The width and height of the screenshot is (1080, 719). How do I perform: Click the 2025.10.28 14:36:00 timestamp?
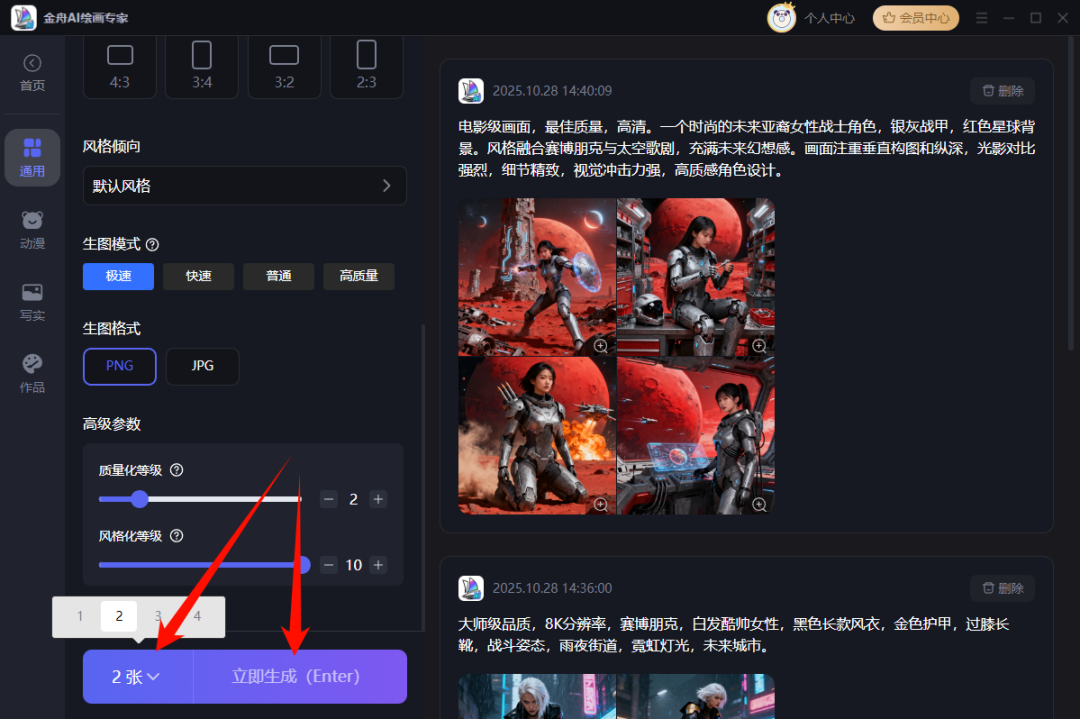(552, 588)
